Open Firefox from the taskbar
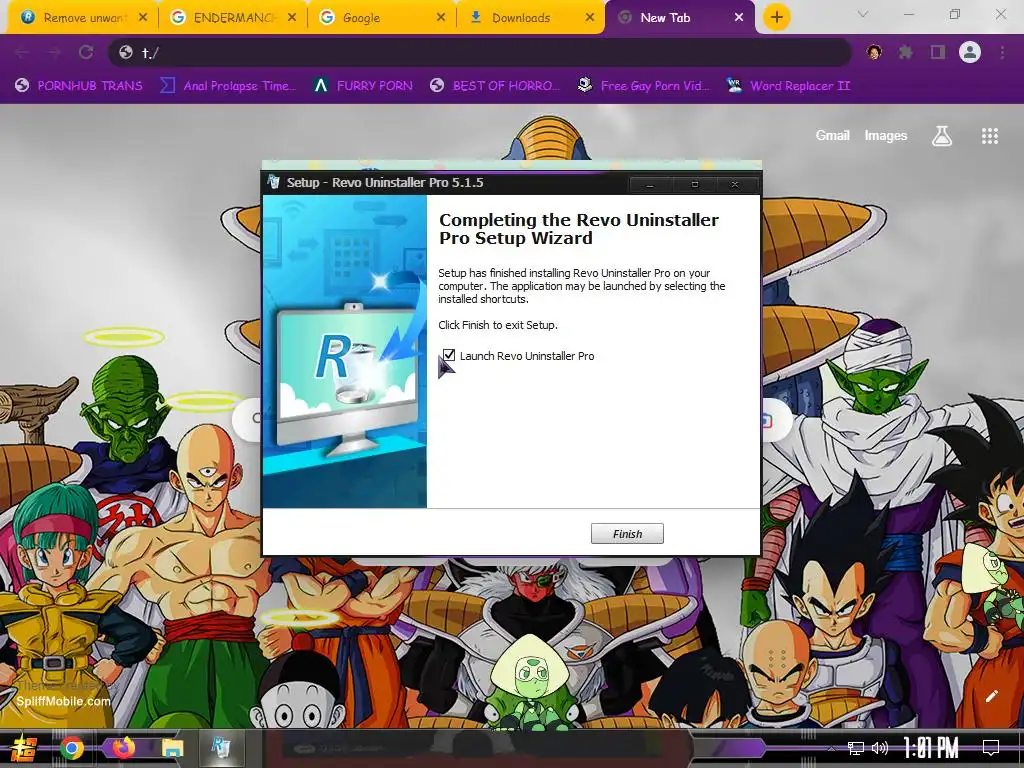Image resolution: width=1024 pixels, height=768 pixels. pos(123,747)
